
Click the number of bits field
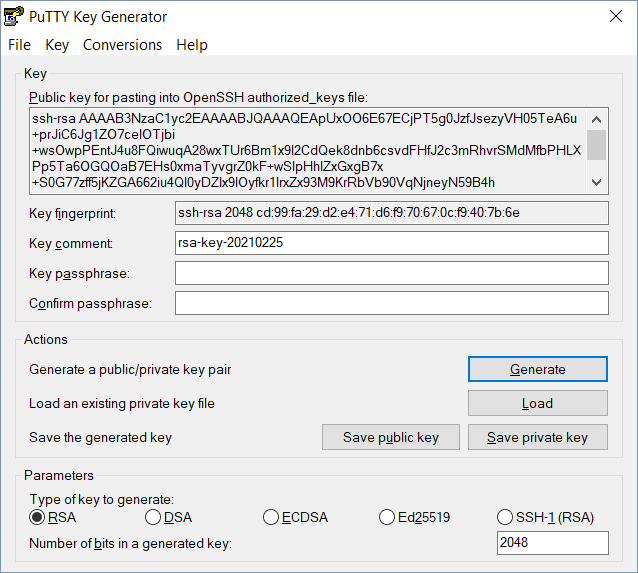[553, 543]
